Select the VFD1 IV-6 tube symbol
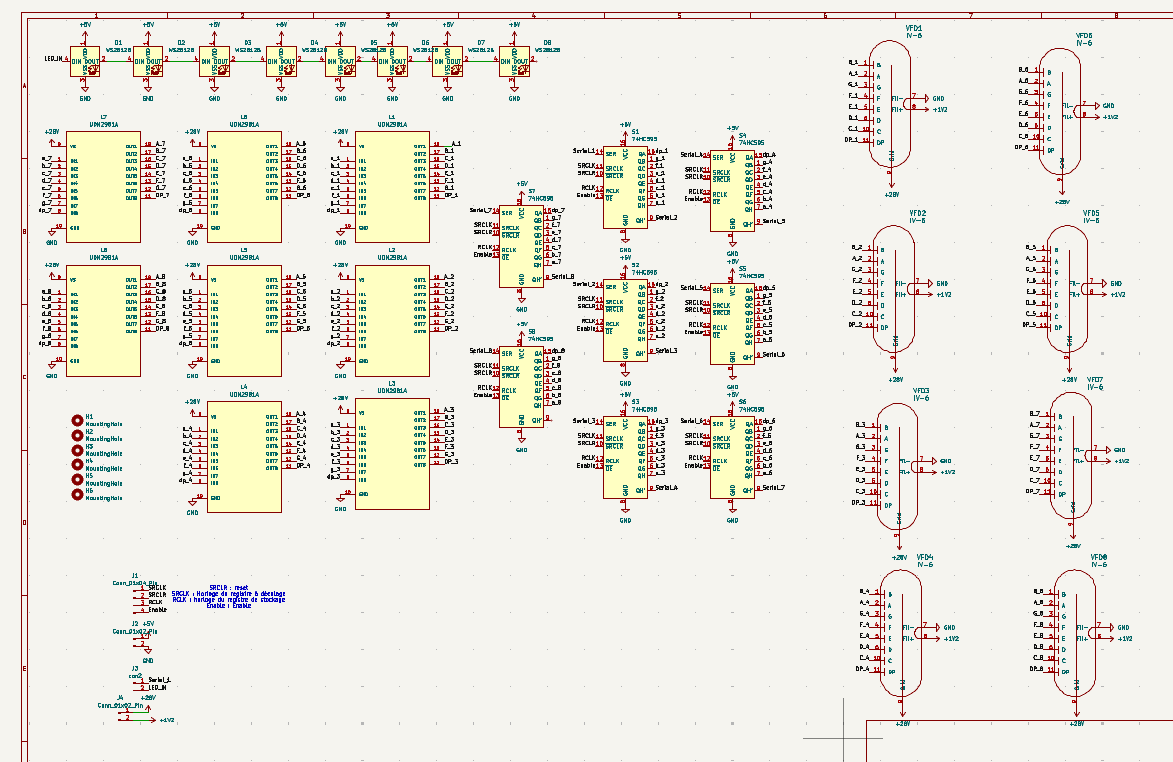The height and width of the screenshot is (762, 1173). click(x=890, y=105)
